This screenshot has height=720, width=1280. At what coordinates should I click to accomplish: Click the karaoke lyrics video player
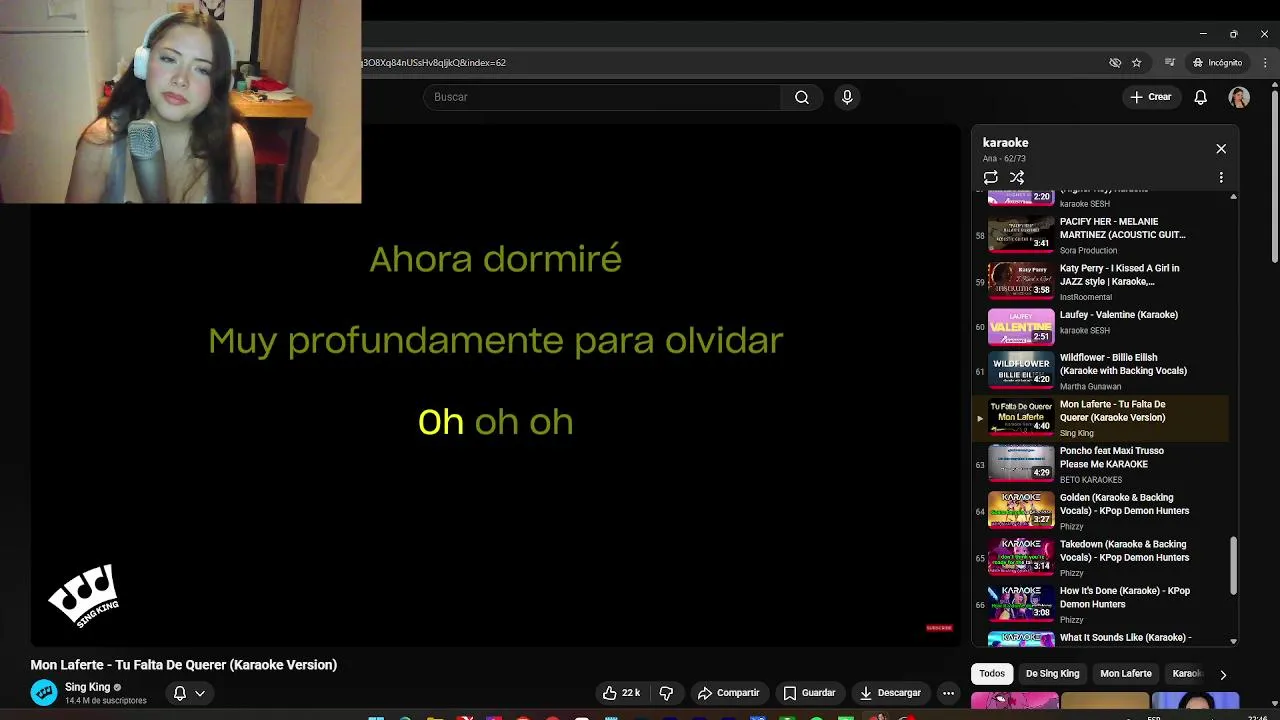496,384
